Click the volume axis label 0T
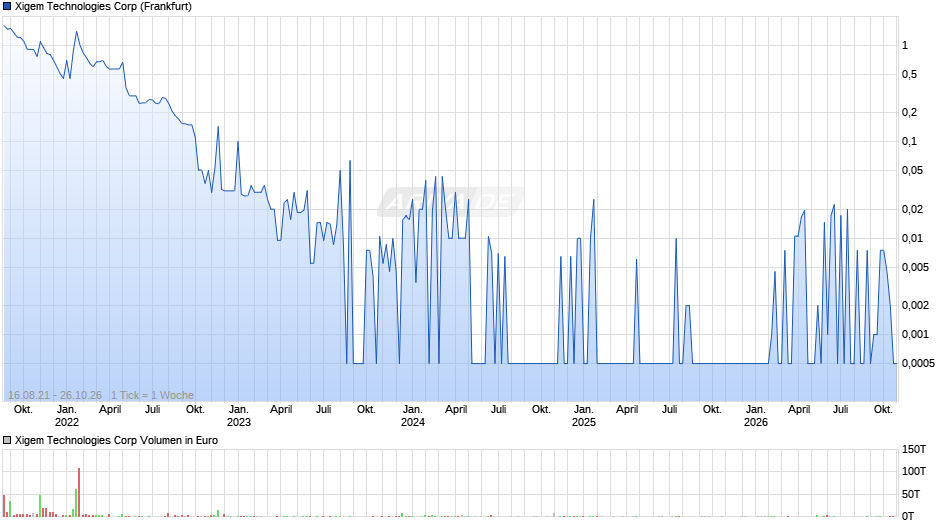 point(908,516)
